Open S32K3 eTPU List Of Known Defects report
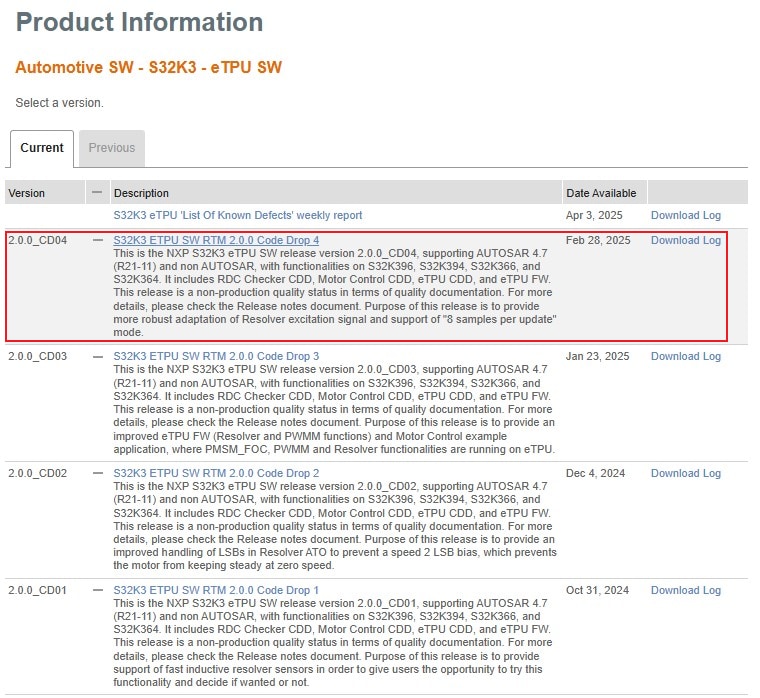 pyautogui.click(x=237, y=215)
